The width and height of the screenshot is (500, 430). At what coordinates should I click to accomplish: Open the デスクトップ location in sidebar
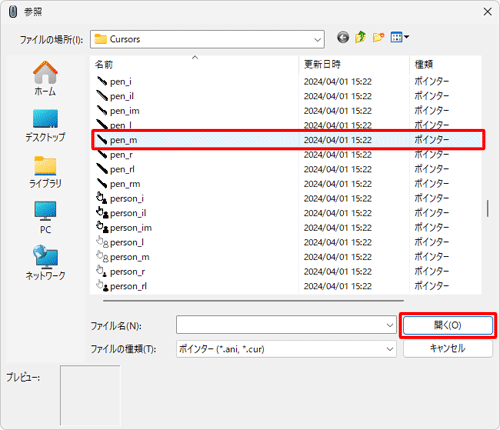tap(45, 126)
